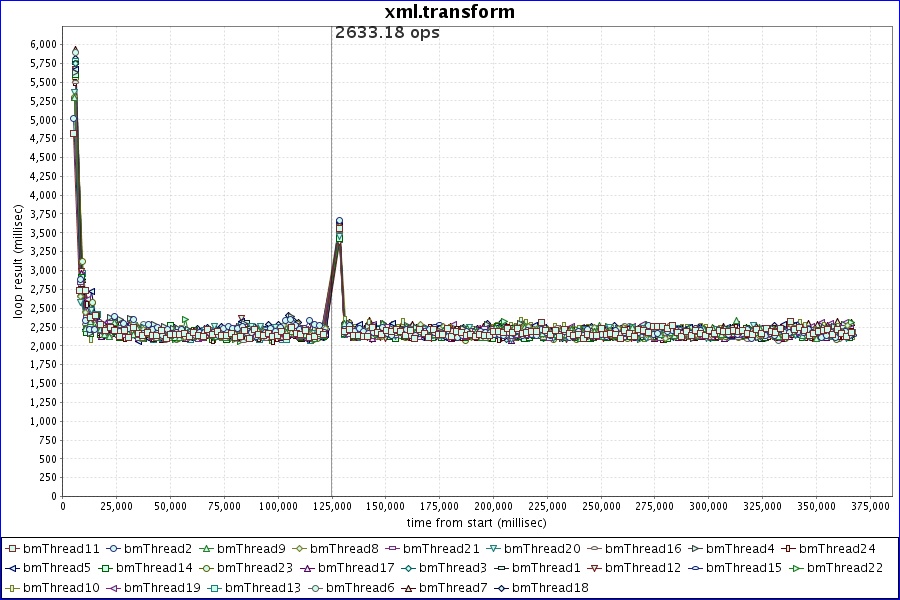Select the bmThread16 legend entry
Screen dimensions: 900x600
coord(643,548)
